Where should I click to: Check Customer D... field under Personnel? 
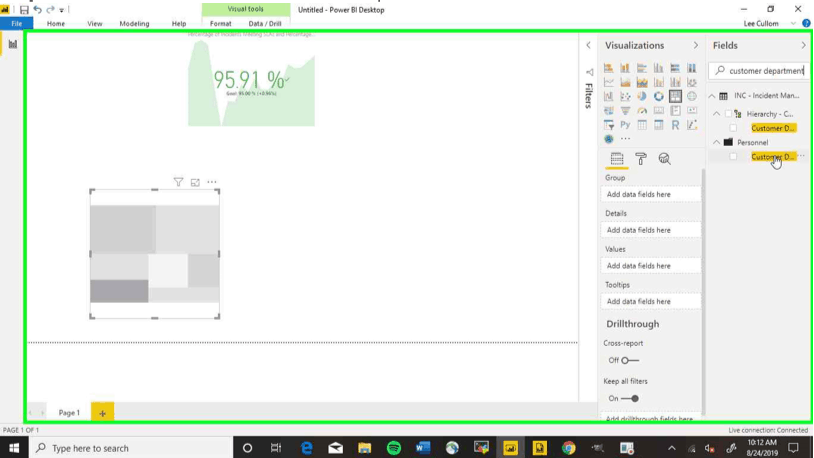coord(733,157)
